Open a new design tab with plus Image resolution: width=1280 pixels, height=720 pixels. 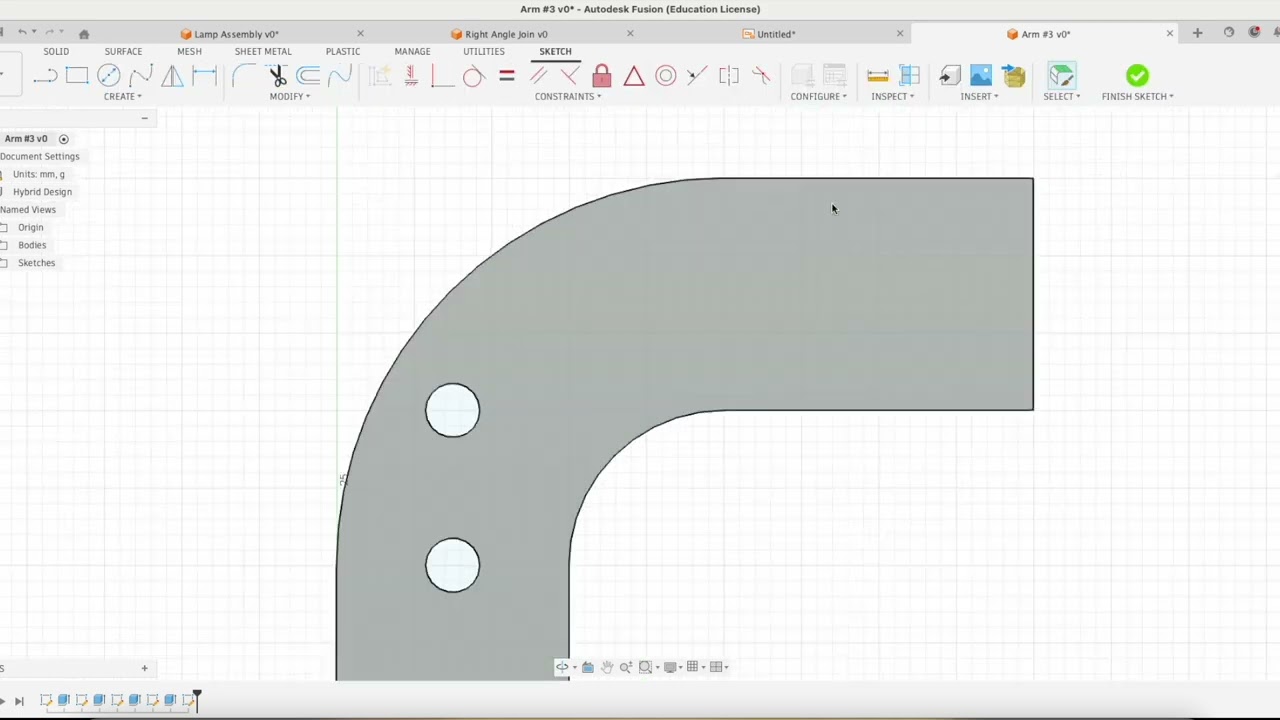(1197, 34)
